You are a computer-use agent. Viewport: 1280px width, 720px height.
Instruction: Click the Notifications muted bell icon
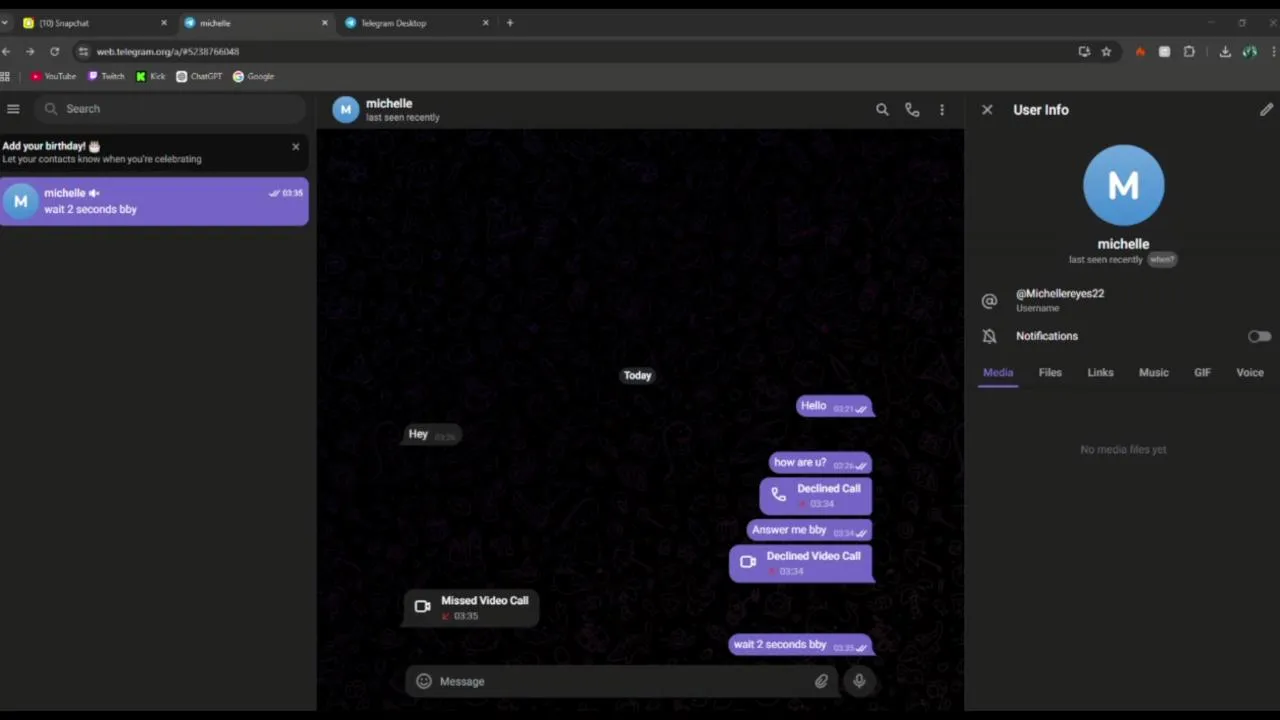(989, 336)
